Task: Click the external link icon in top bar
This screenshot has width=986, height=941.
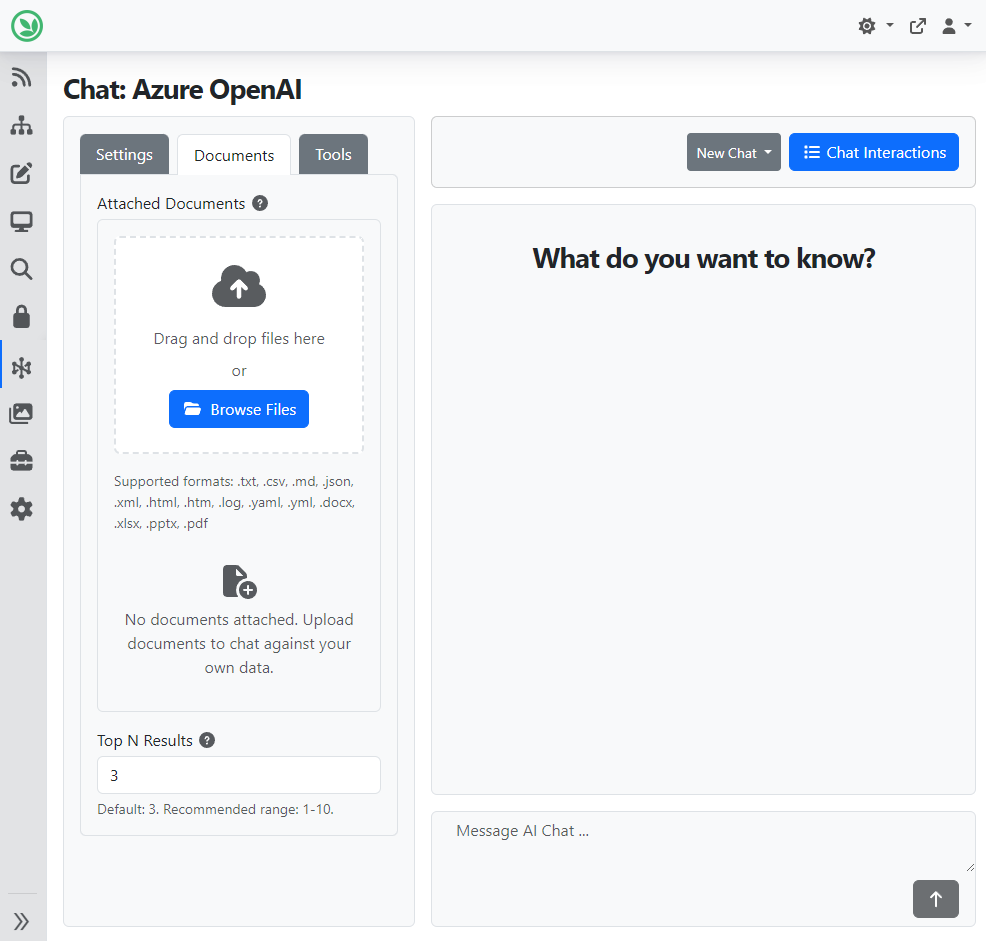Action: (917, 26)
